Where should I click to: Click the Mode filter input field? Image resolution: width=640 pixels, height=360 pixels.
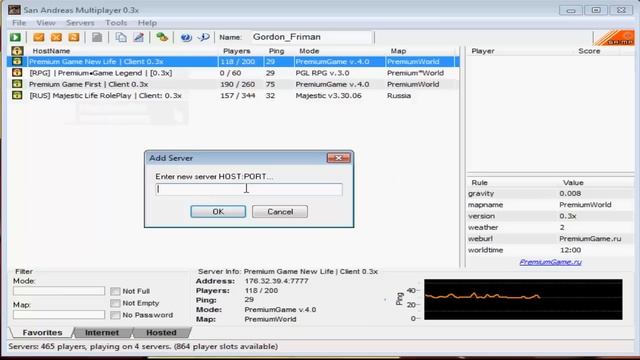pyautogui.click(x=59, y=291)
